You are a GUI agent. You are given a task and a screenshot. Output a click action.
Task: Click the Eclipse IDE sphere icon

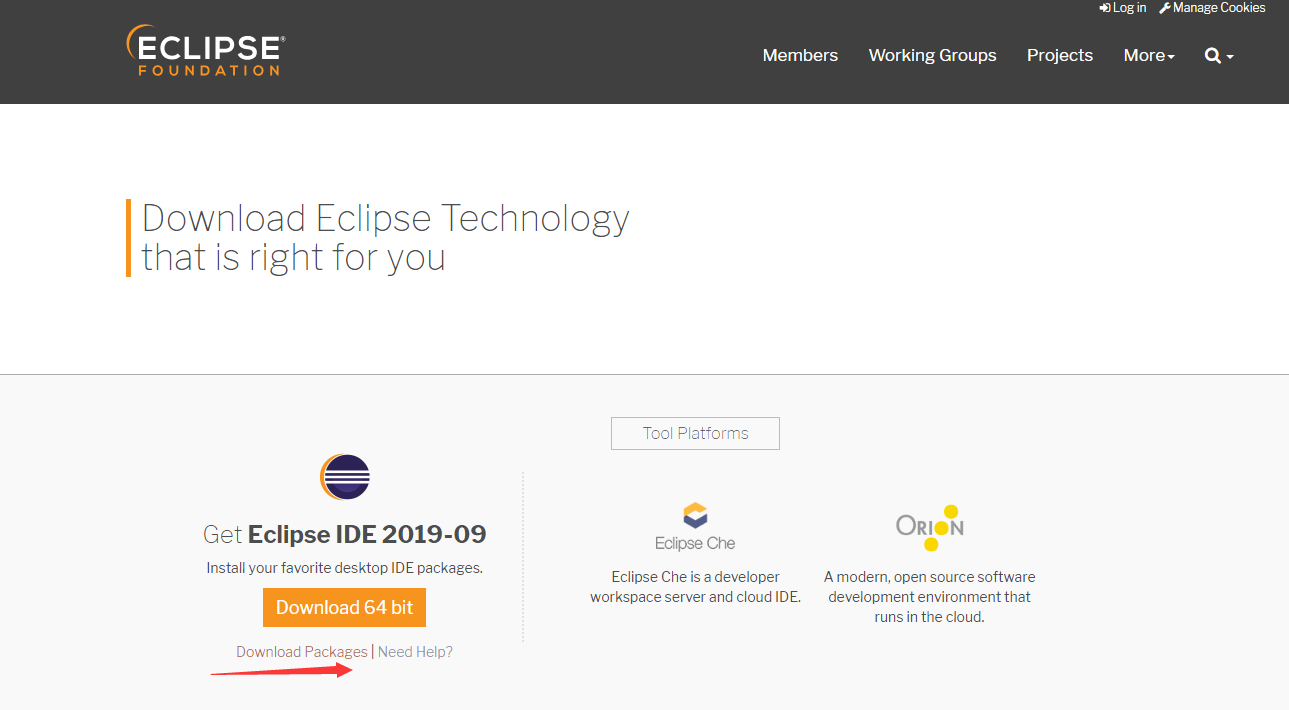click(x=345, y=478)
